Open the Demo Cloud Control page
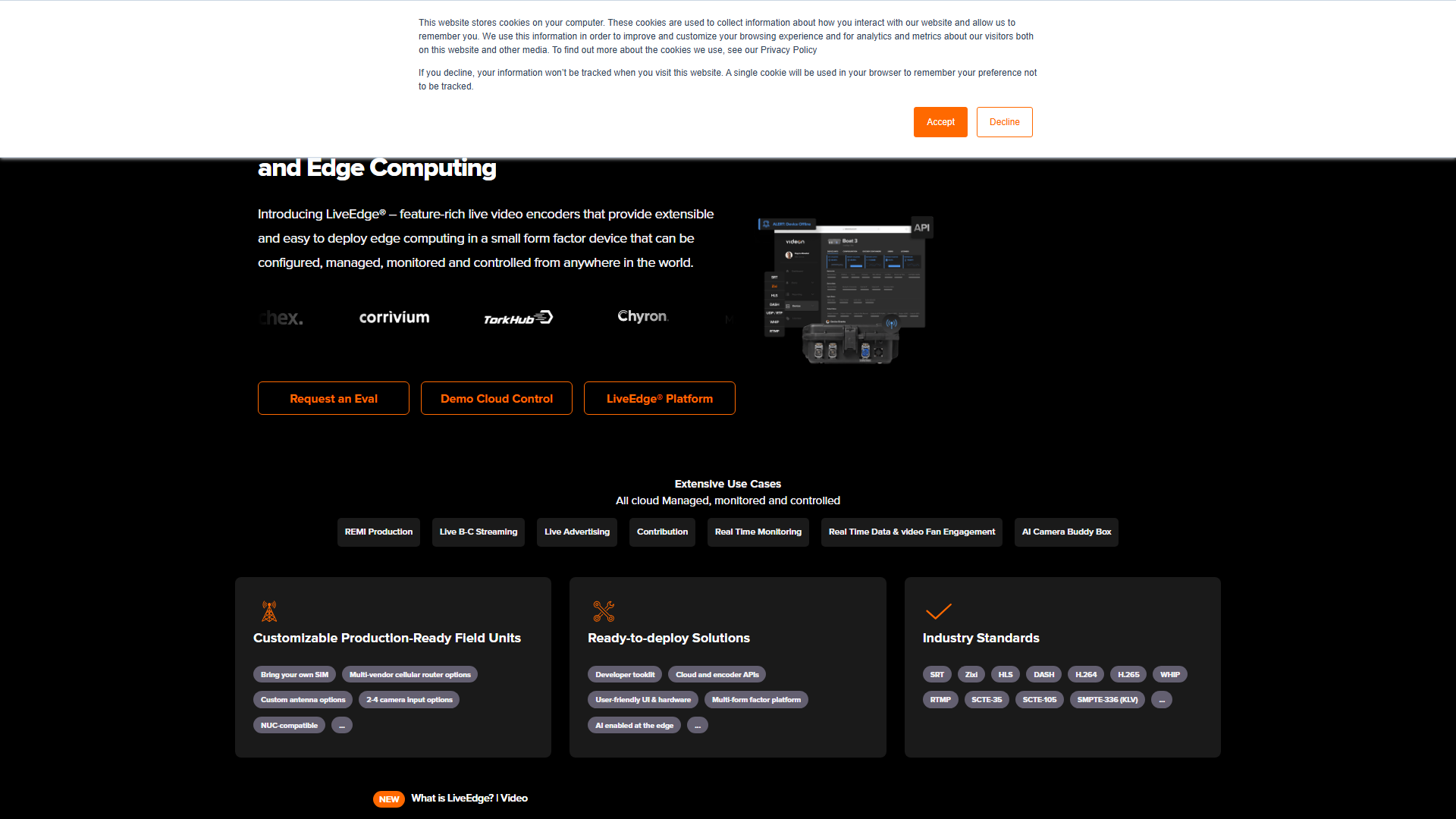 click(x=497, y=399)
